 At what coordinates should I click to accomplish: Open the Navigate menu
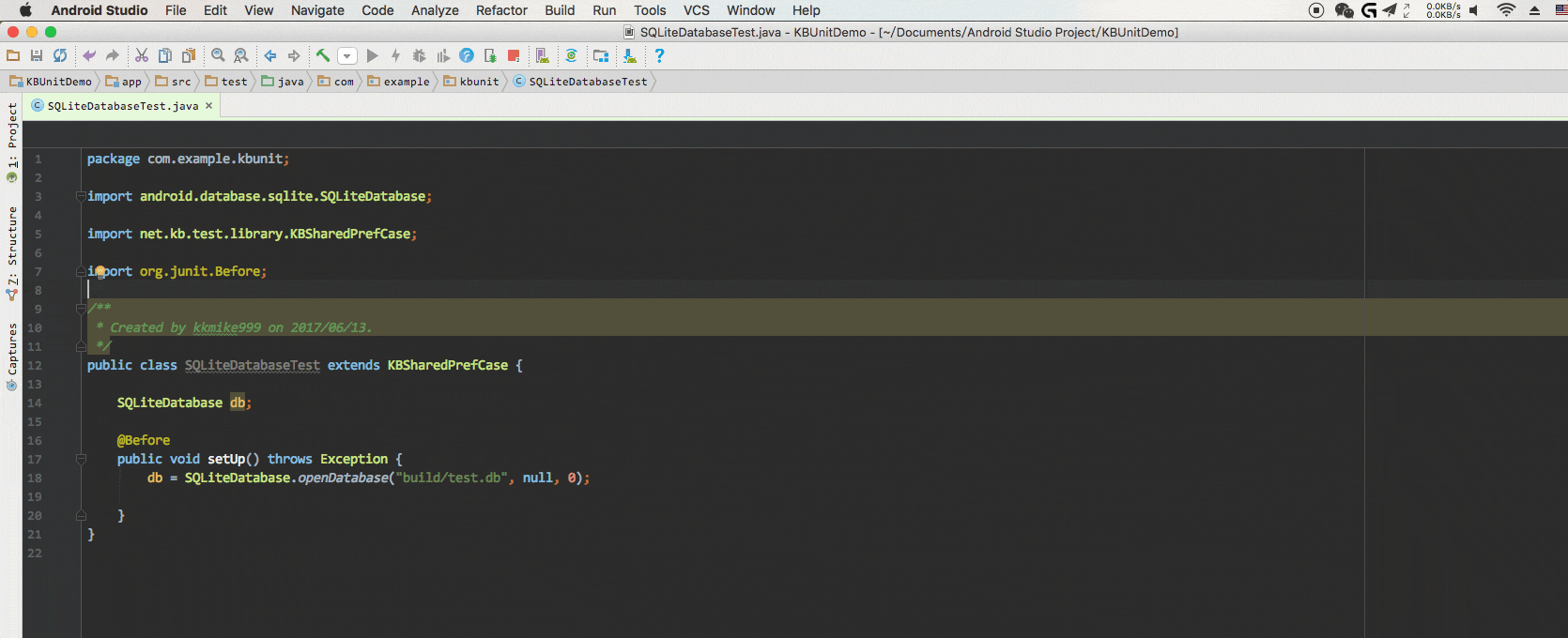[x=317, y=10]
